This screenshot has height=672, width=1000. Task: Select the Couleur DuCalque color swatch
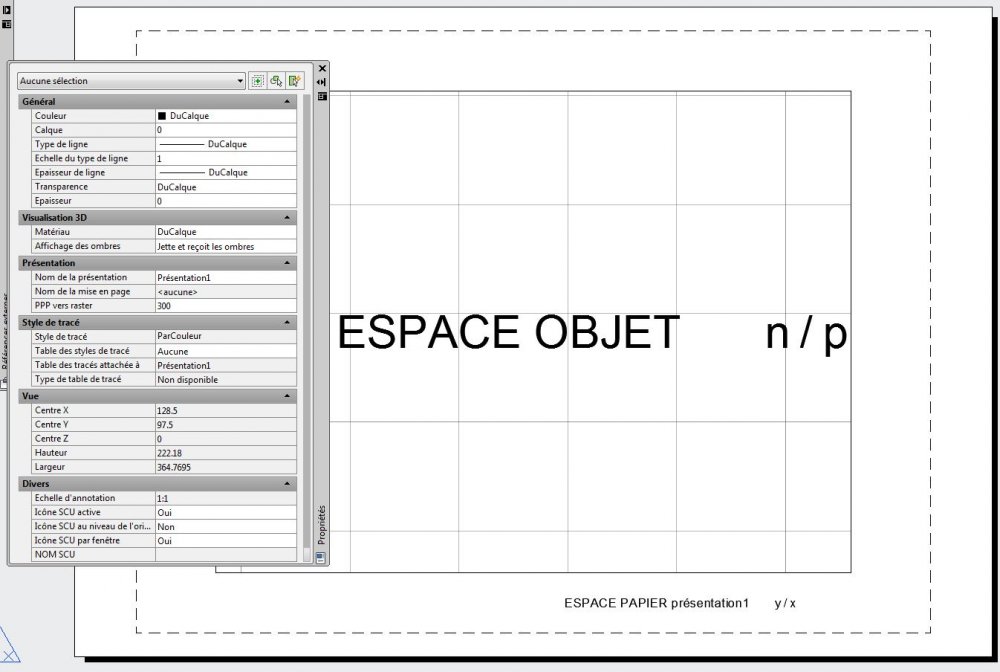(x=162, y=116)
